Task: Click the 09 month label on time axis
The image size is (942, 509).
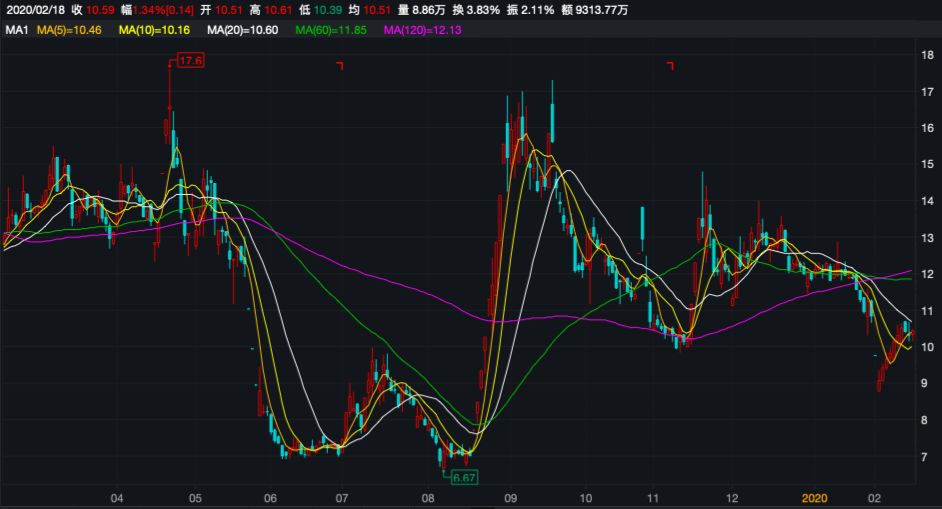Action: coord(511,498)
